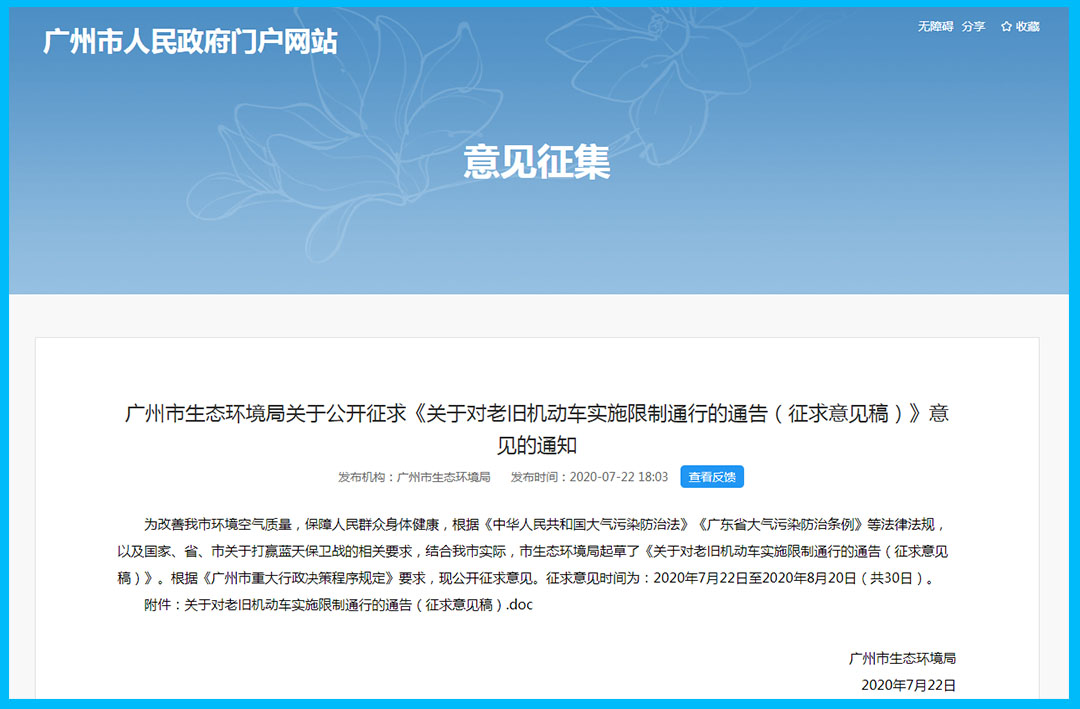Image resolution: width=1080 pixels, height=709 pixels.
Task: Click the consultation period text 2020年7月22日至2020年8月20日
Action: pos(775,578)
